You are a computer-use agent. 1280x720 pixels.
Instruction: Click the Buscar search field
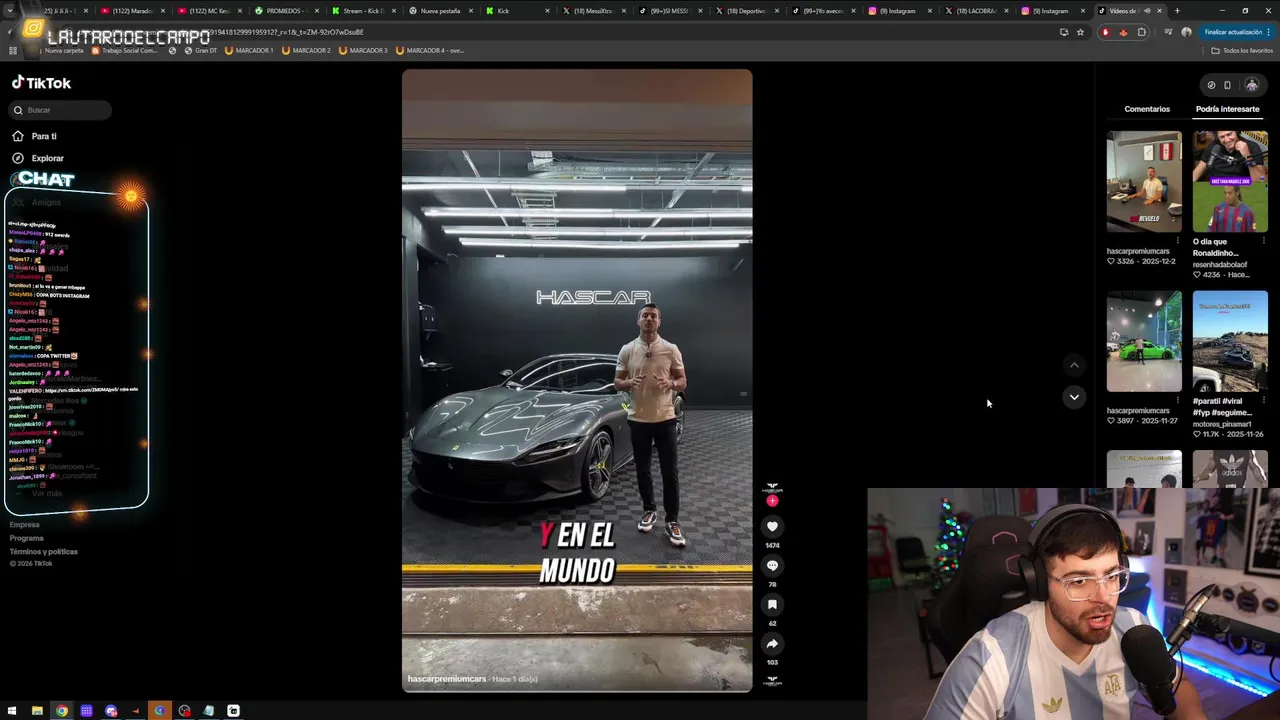(x=60, y=110)
